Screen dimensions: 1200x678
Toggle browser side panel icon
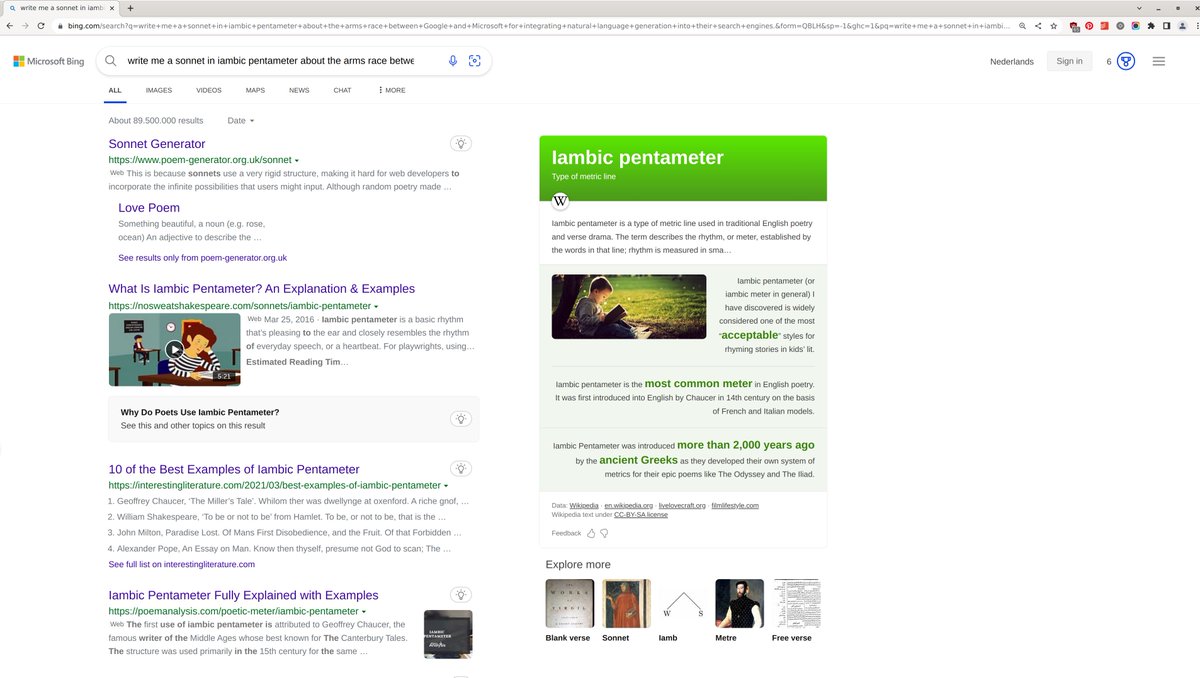tap(1166, 25)
